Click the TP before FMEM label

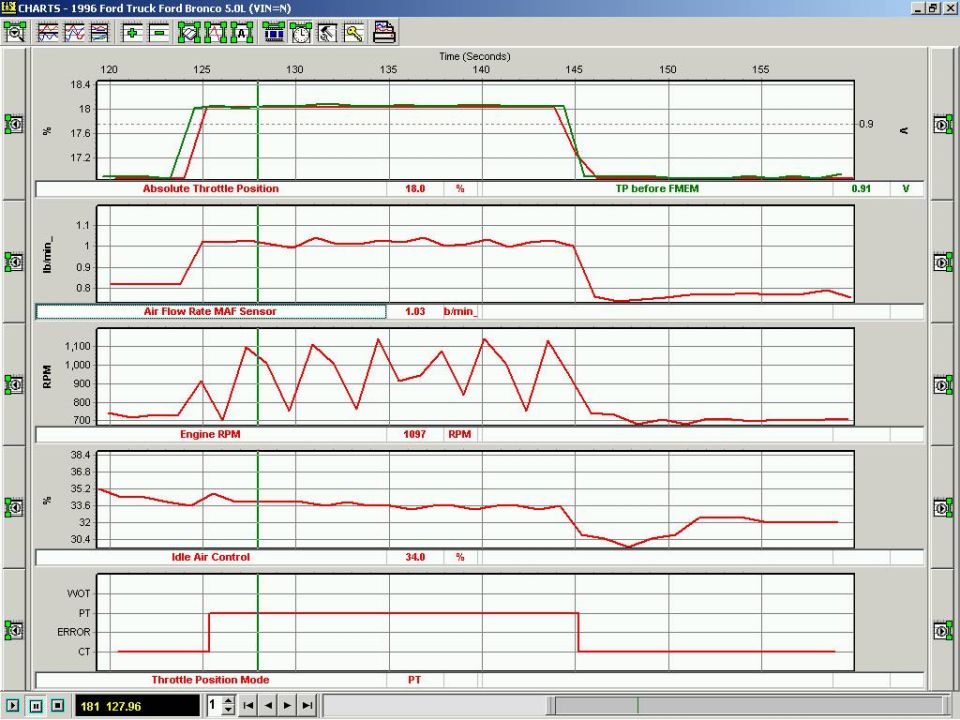tap(657, 189)
